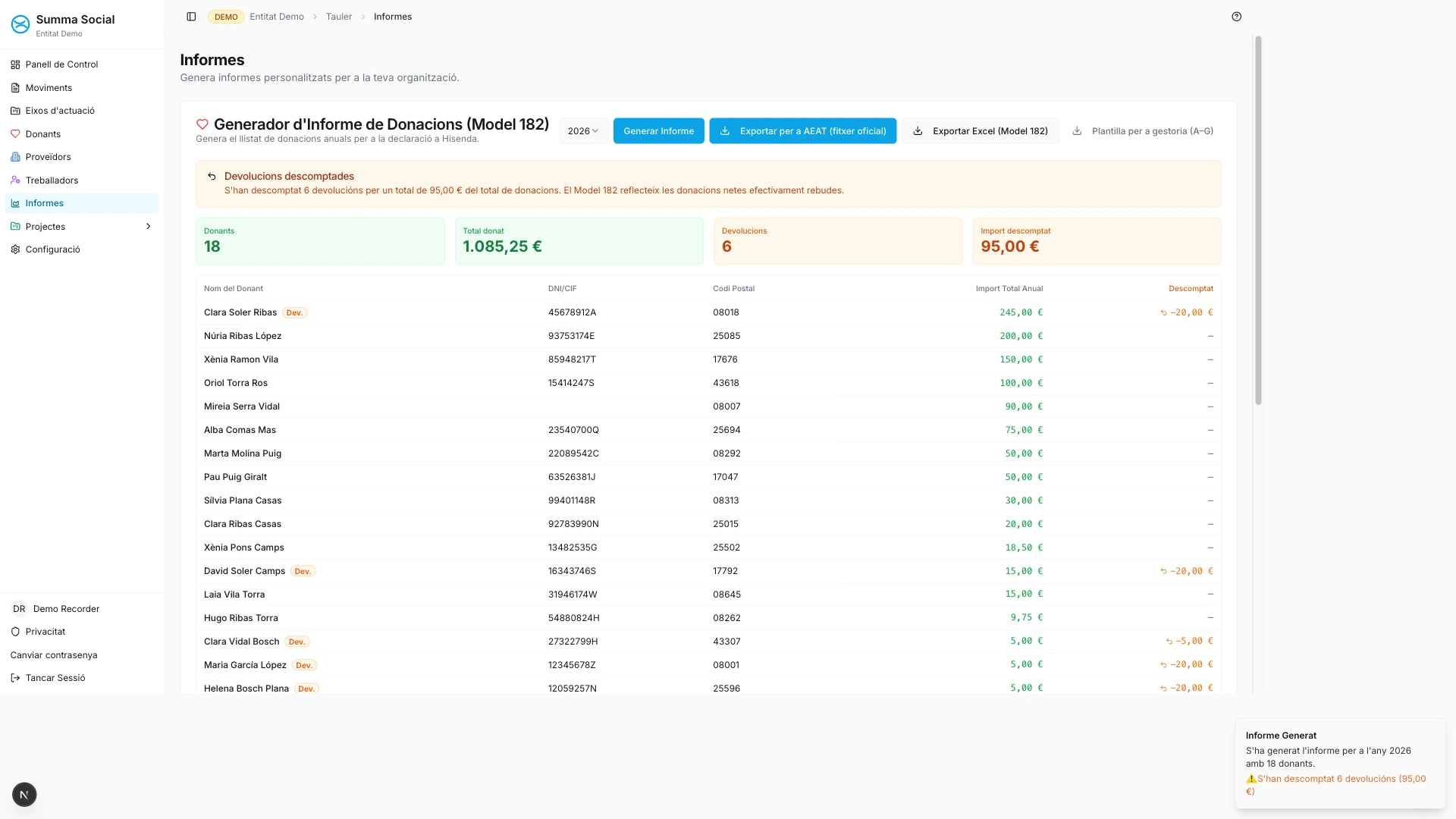The height and width of the screenshot is (819, 1456).
Task: Open Moviments in the sidebar
Action: pyautogui.click(x=49, y=88)
